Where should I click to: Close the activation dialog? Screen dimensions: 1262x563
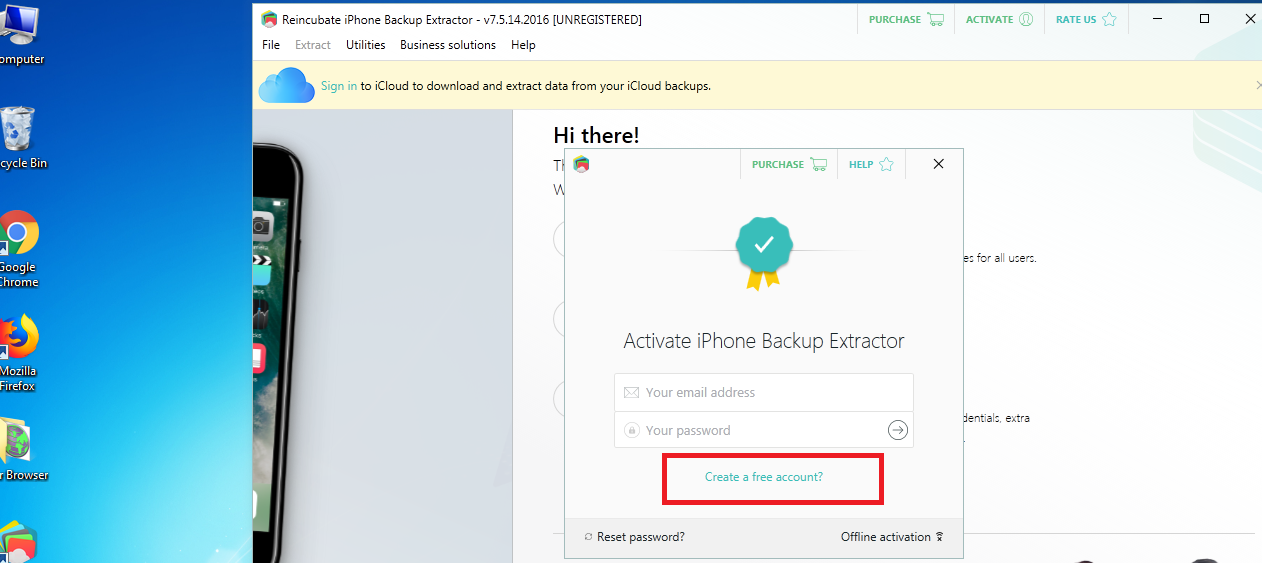coord(938,164)
